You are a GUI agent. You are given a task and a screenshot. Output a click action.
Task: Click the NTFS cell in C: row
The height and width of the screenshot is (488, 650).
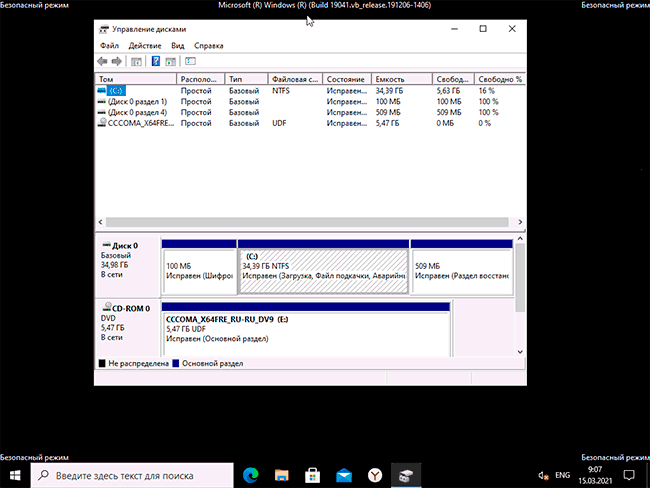pos(281,90)
